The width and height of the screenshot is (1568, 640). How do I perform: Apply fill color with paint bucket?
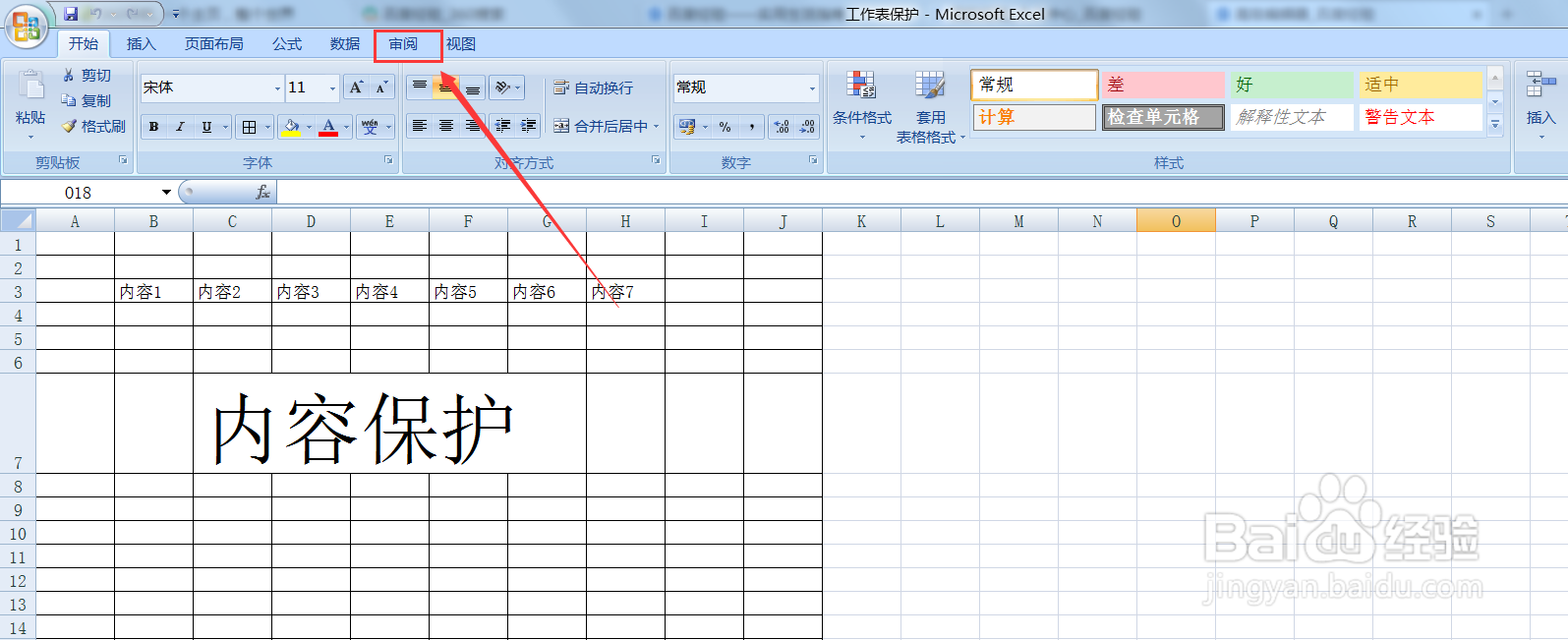coord(291,127)
